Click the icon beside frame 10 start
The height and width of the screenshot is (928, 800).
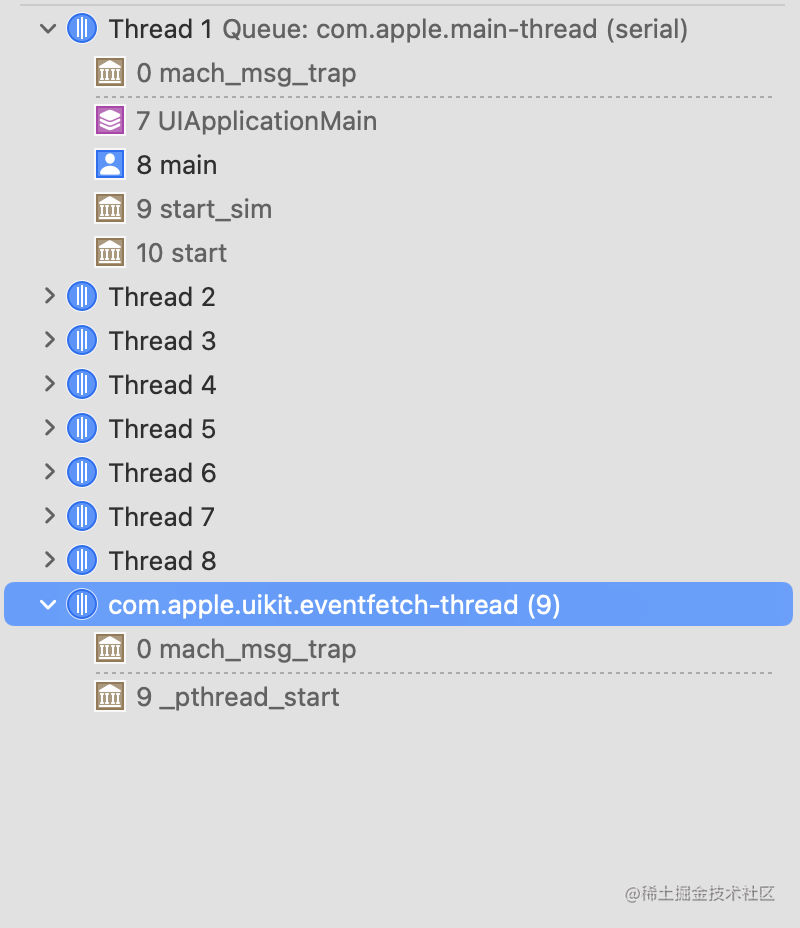click(109, 253)
